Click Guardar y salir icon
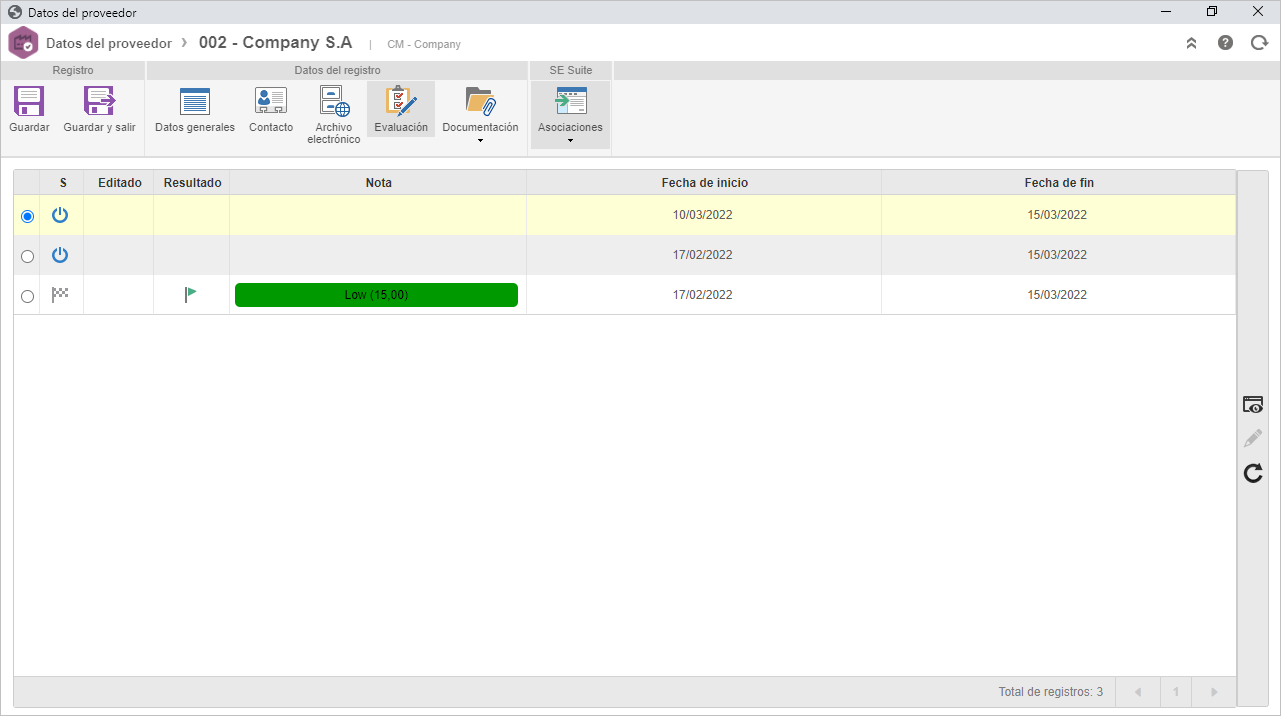 click(99, 102)
